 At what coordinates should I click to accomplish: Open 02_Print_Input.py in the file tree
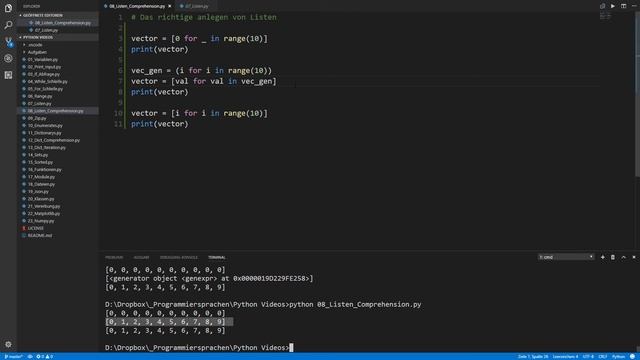(x=58, y=67)
